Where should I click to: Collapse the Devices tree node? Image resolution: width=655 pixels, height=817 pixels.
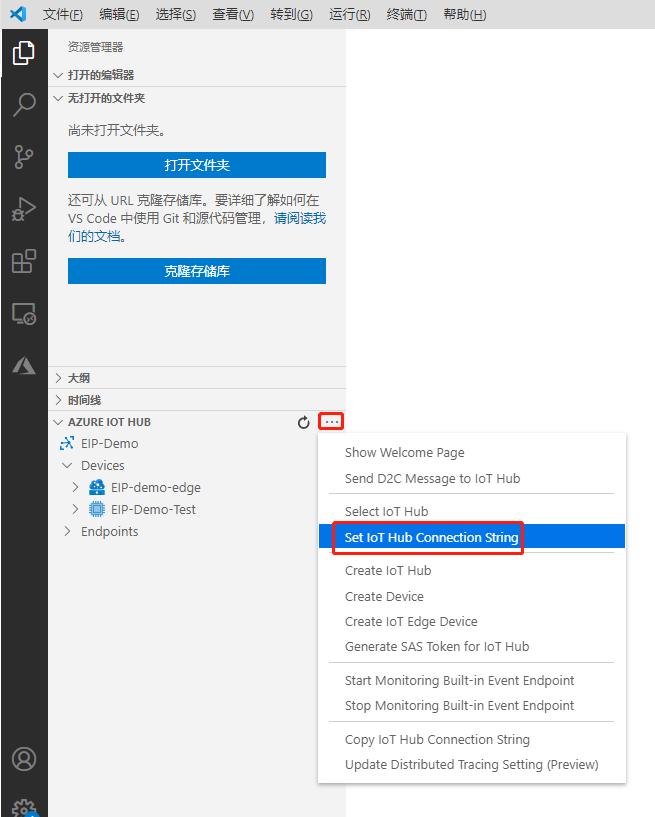(67, 465)
